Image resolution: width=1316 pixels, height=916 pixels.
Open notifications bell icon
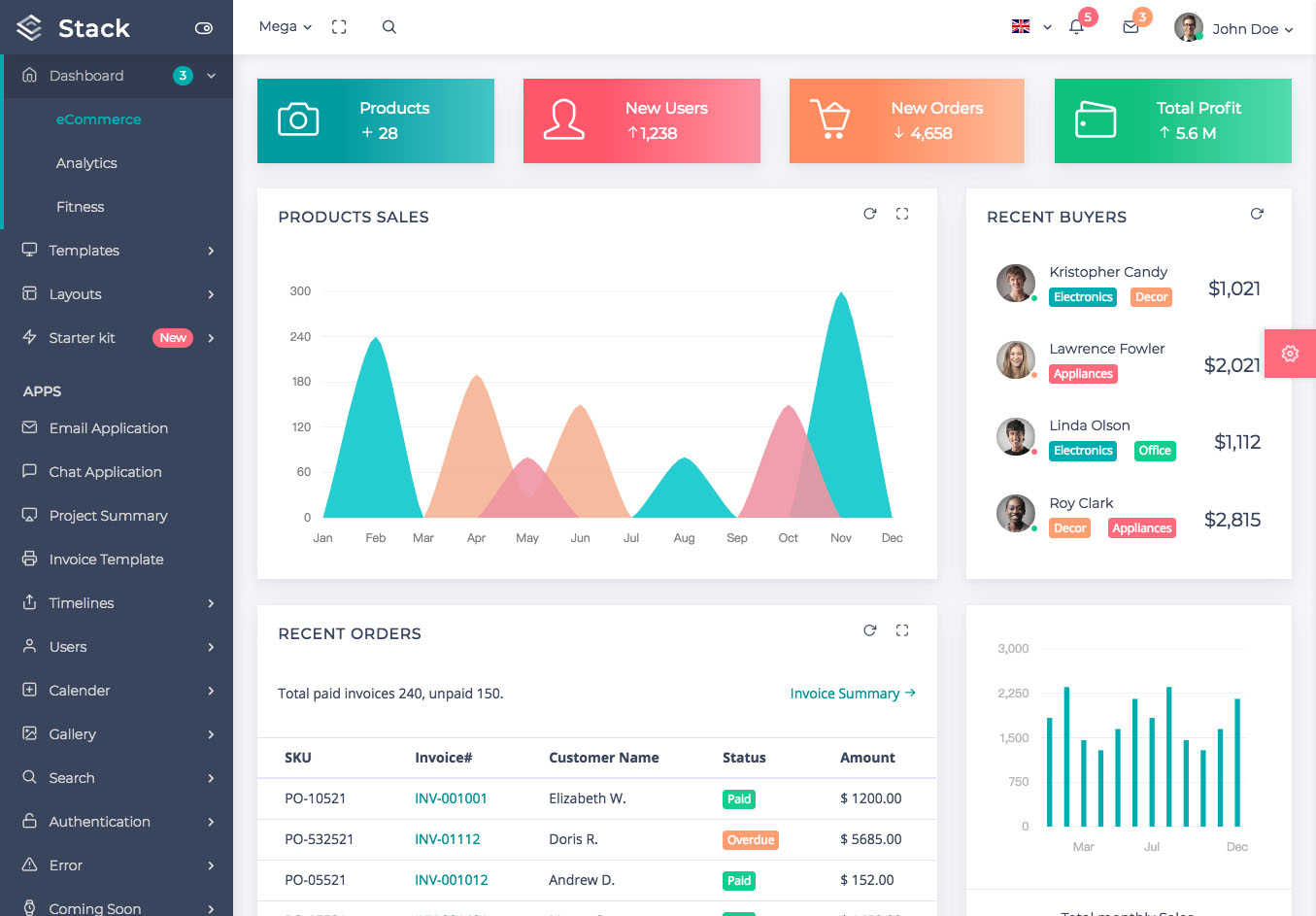1076,27
